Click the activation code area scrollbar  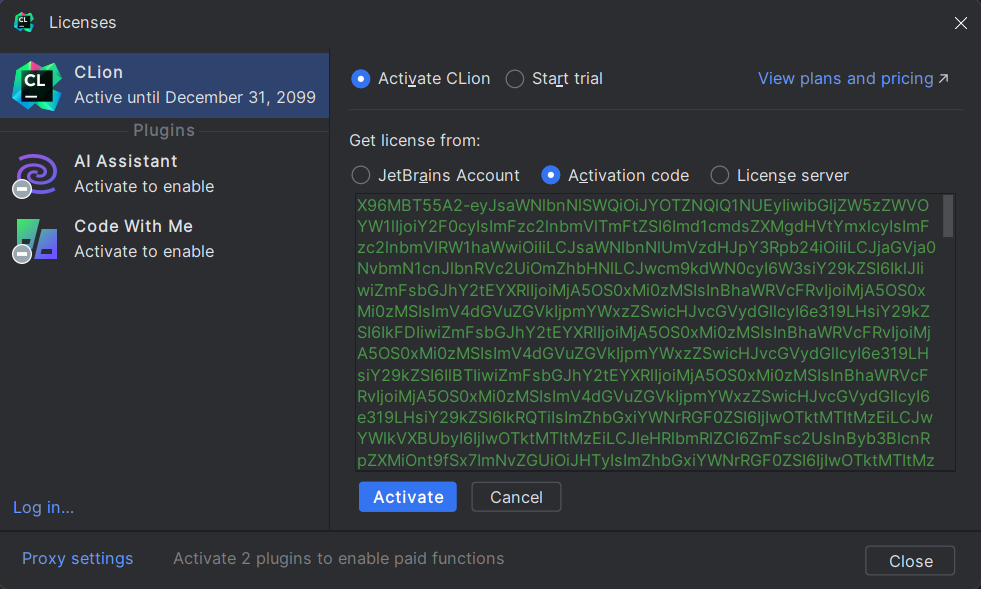[948, 216]
